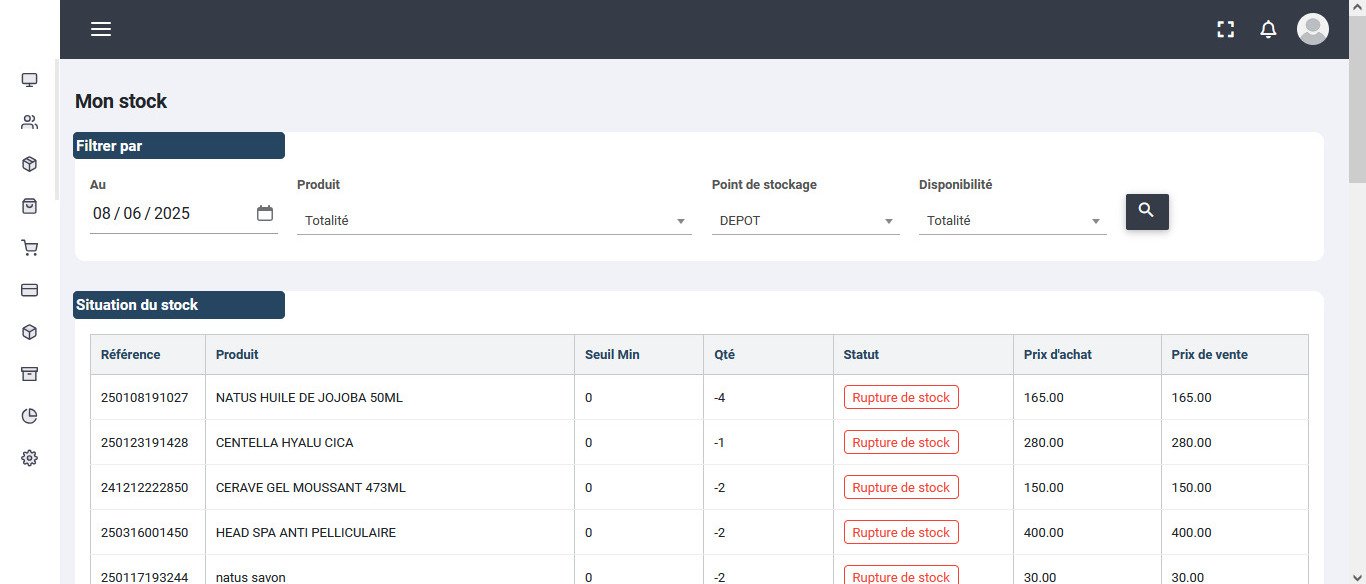Viewport: 1366px width, 584px height.
Task: Open the users icon in the sidebar
Action: (30, 122)
